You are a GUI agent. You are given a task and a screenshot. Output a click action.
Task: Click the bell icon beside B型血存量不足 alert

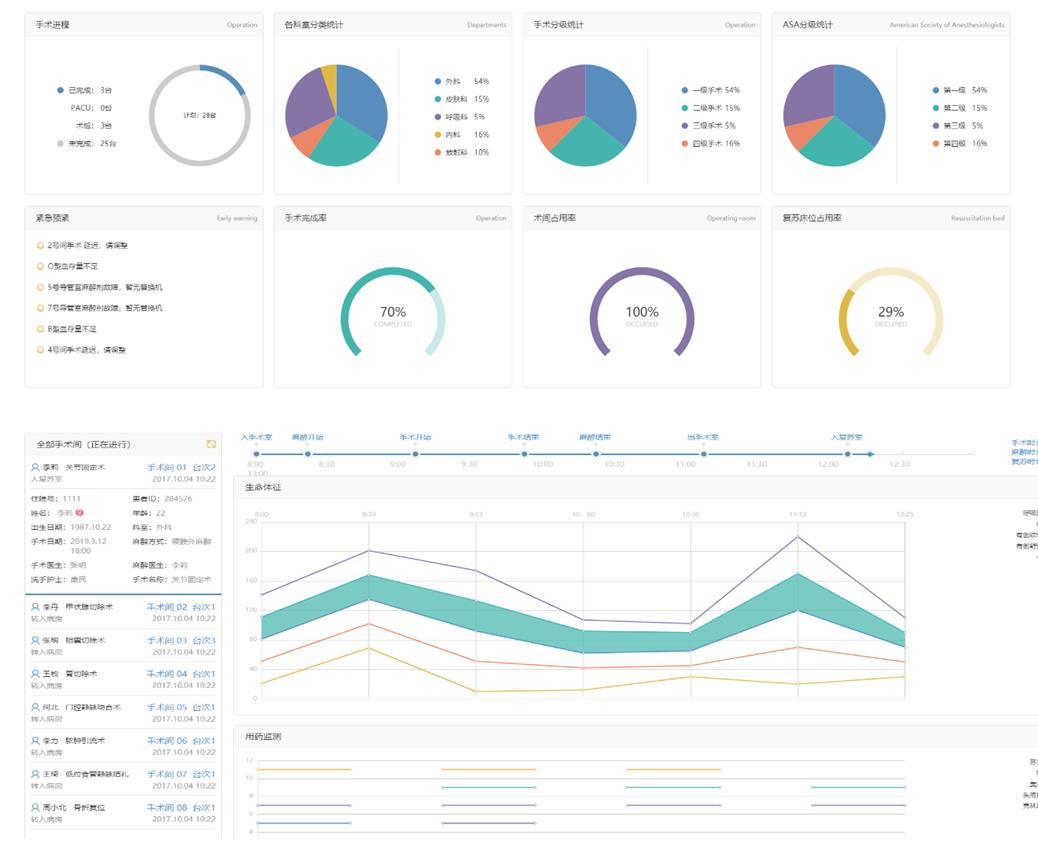[40, 329]
